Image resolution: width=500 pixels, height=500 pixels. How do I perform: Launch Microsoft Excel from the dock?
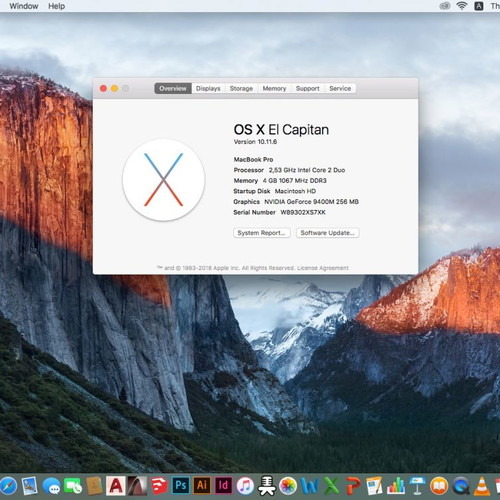(x=331, y=486)
